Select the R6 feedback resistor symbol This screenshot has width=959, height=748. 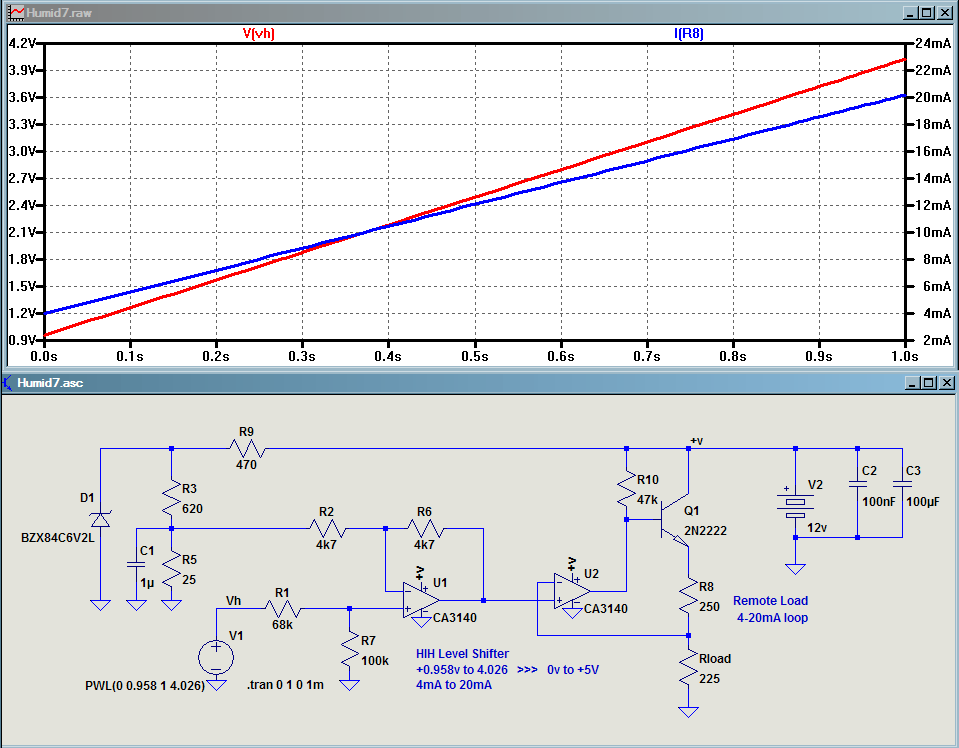click(425, 528)
